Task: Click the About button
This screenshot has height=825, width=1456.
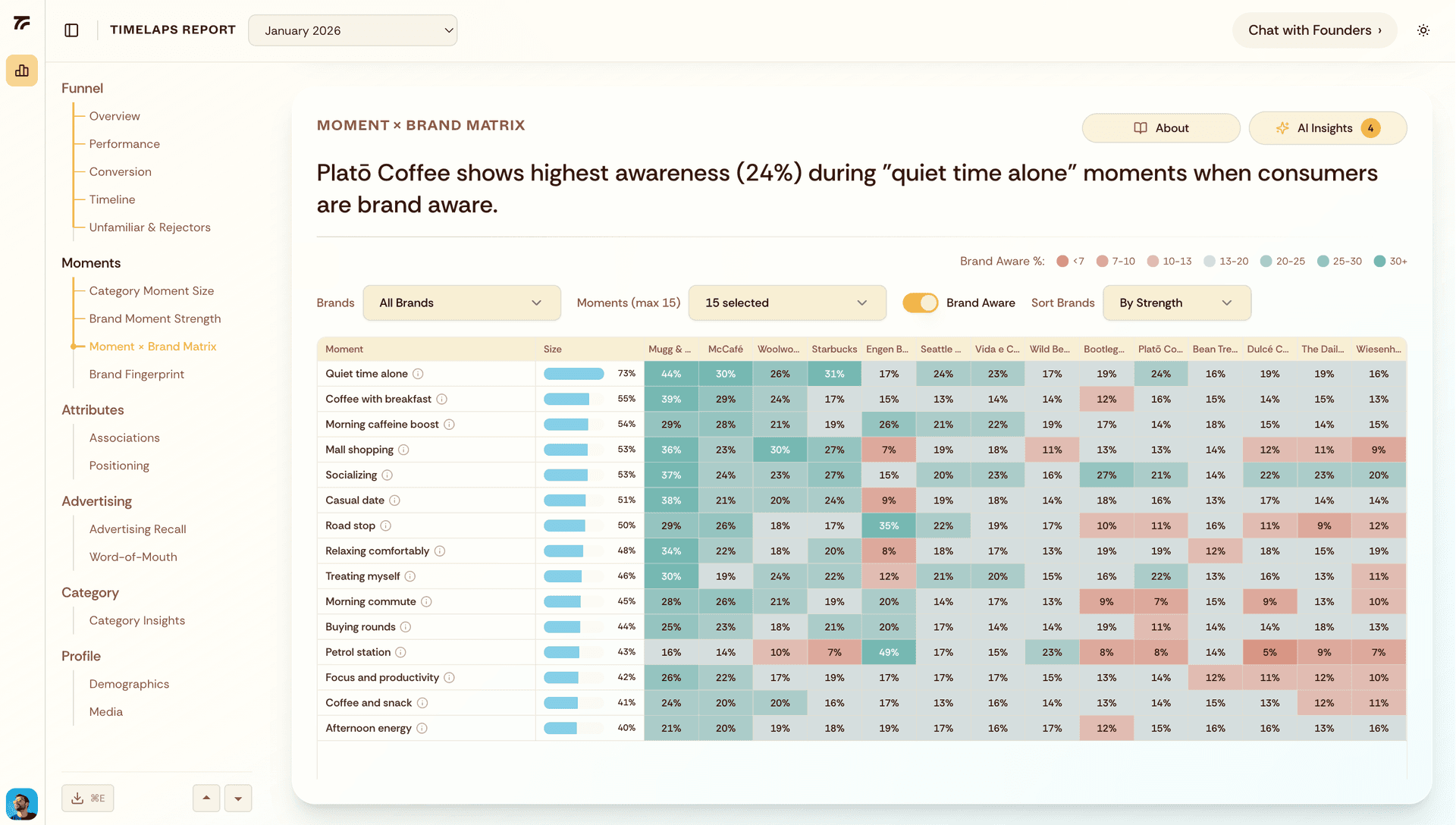Action: tap(1161, 128)
